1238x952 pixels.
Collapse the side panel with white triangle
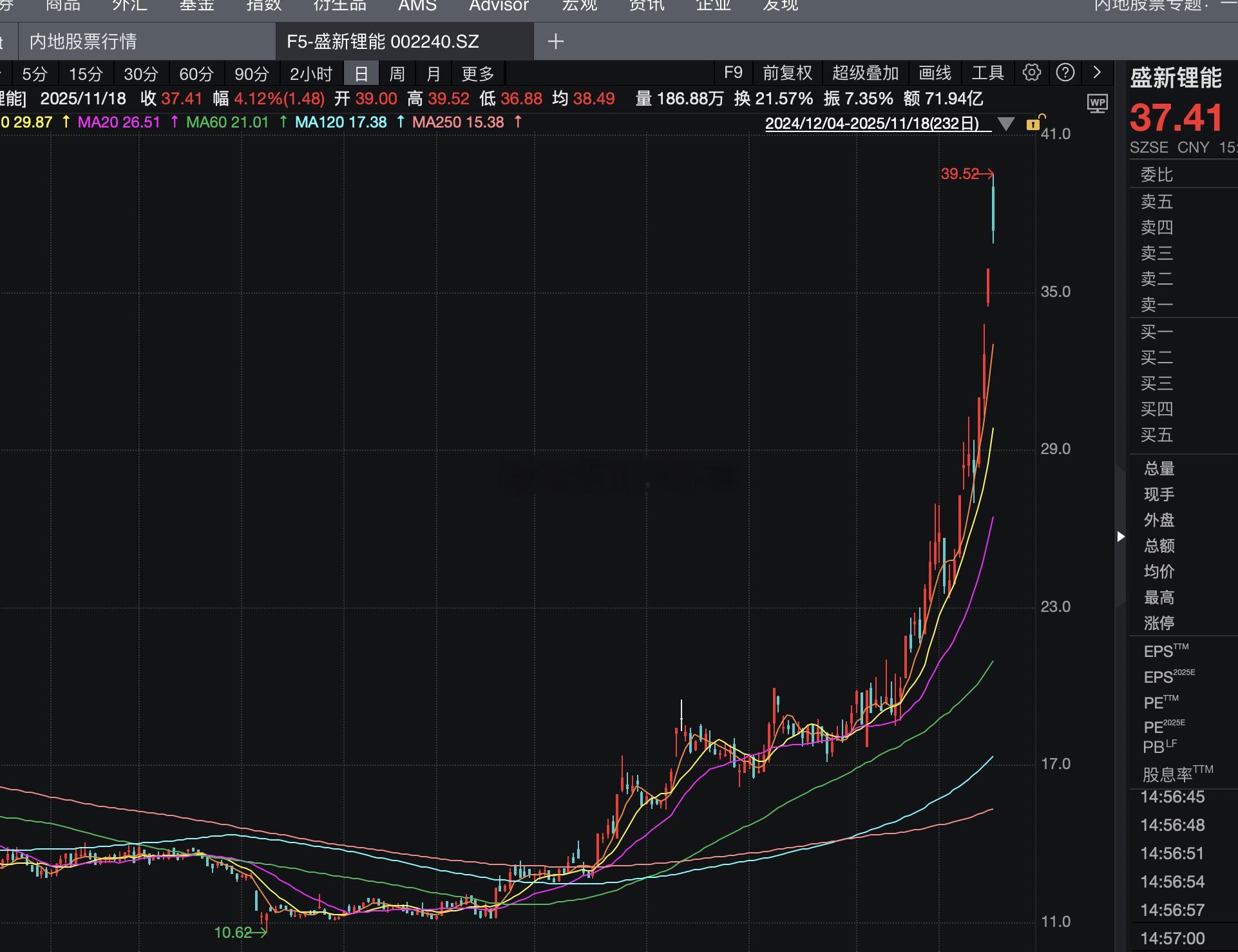tap(1121, 537)
